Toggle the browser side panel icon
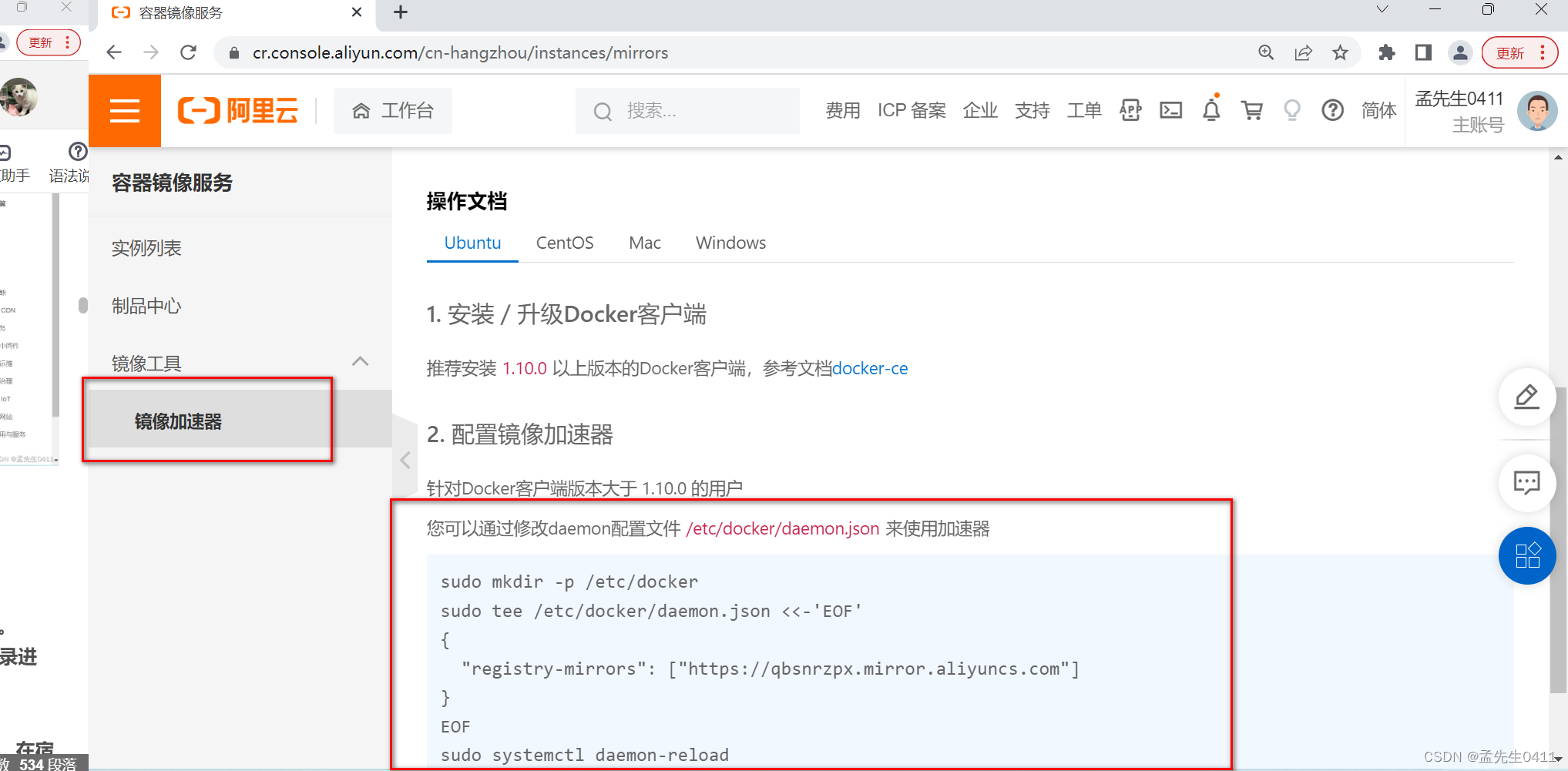 pos(1423,52)
